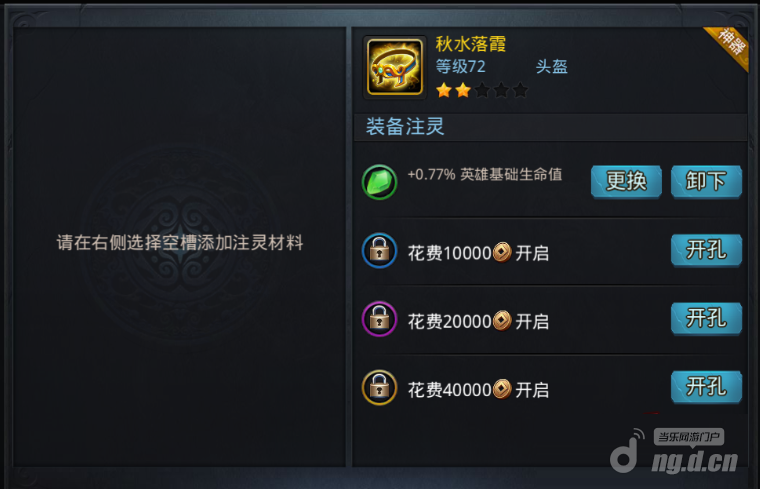Click the blue-ringed locked slot icon
This screenshot has width=760, height=489.
coord(380,251)
